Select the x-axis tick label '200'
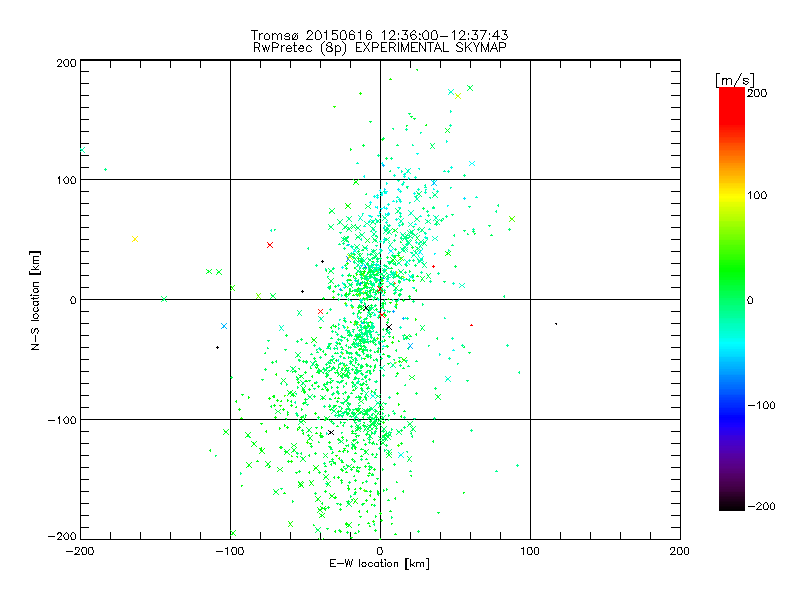The height and width of the screenshot is (600, 800). tap(680, 551)
